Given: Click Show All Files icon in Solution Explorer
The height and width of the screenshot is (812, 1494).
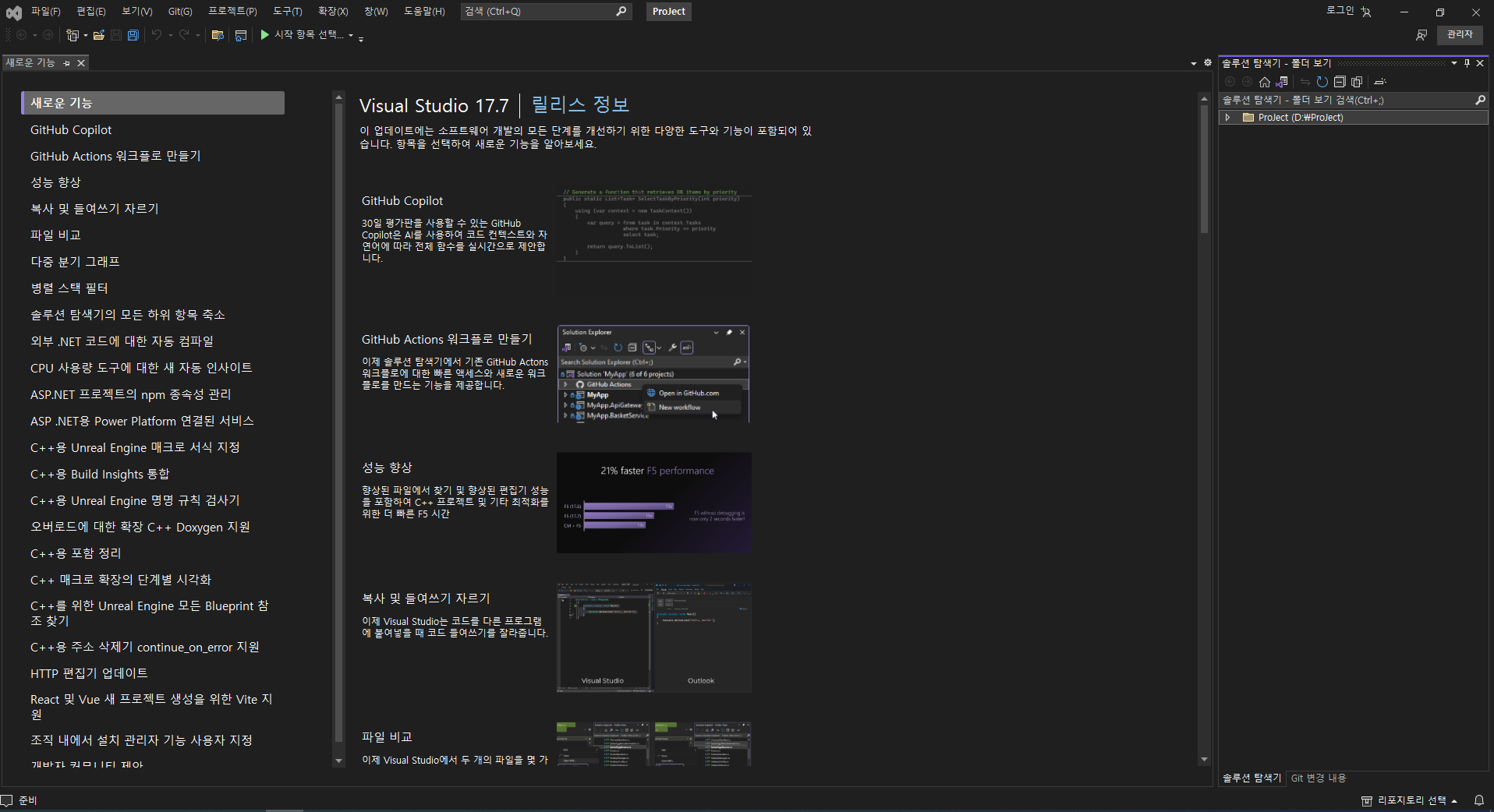Looking at the screenshot, I should click(1357, 82).
